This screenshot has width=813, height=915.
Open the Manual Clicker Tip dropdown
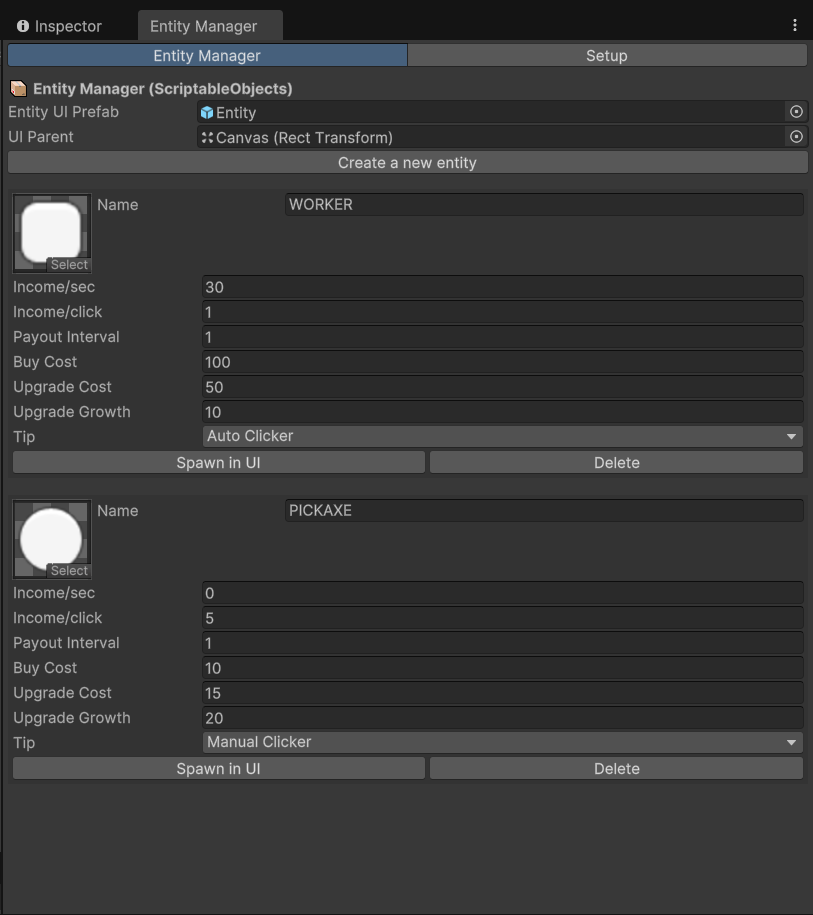(x=502, y=743)
